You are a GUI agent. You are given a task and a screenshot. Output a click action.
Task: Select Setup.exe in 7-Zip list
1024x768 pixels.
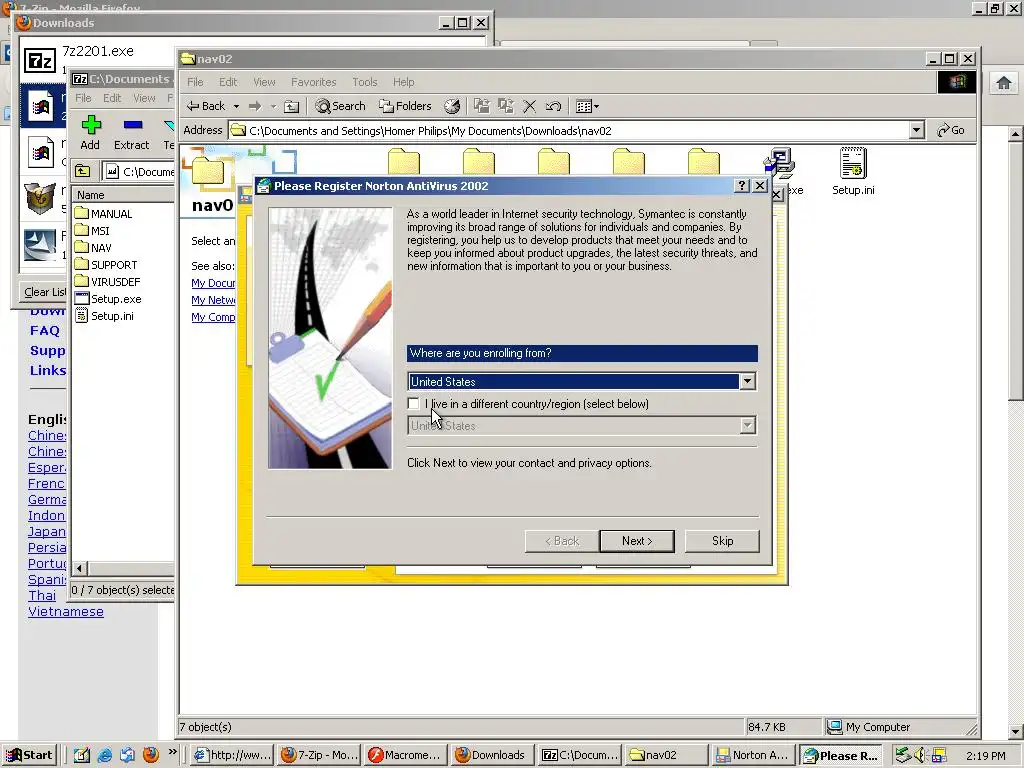[108, 298]
